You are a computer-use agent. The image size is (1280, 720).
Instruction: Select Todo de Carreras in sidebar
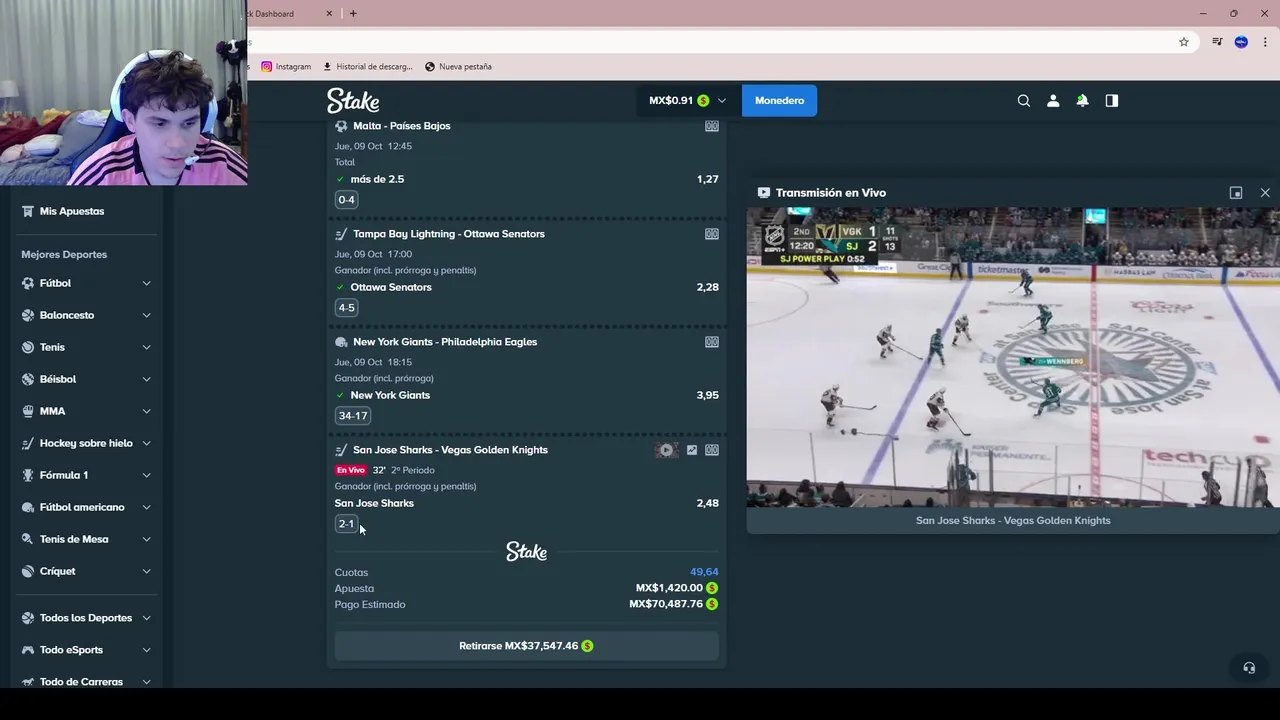(x=81, y=682)
